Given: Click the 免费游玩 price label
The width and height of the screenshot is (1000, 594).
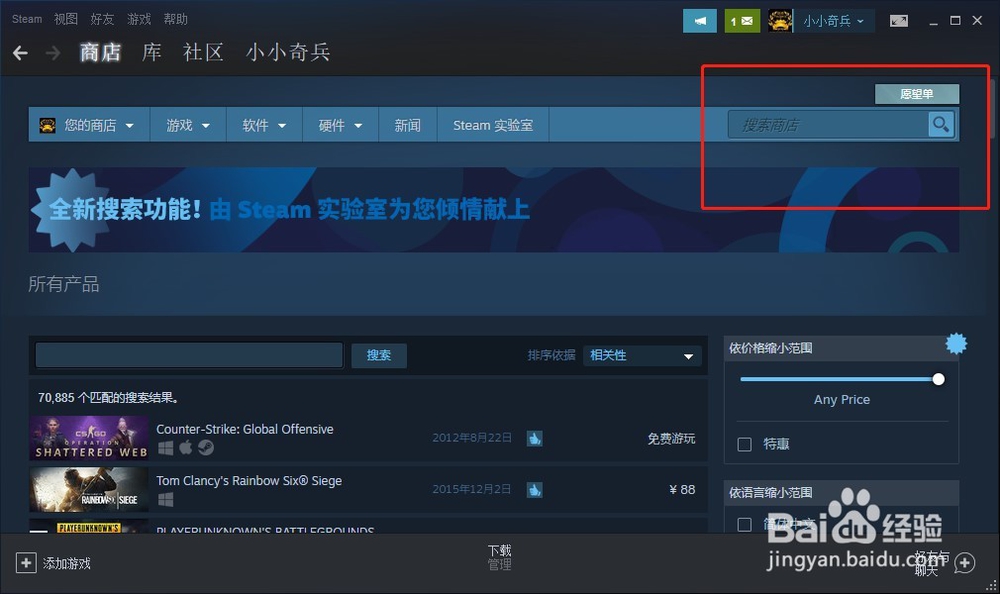Looking at the screenshot, I should (671, 438).
